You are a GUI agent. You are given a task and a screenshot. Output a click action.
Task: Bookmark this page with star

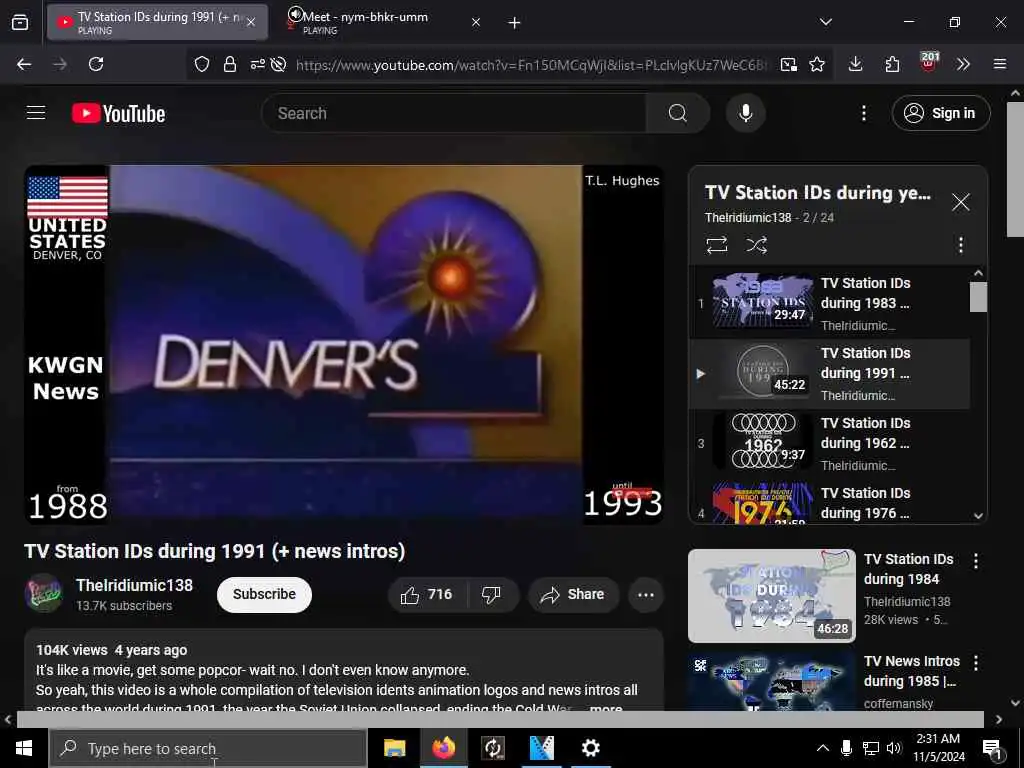coord(817,64)
